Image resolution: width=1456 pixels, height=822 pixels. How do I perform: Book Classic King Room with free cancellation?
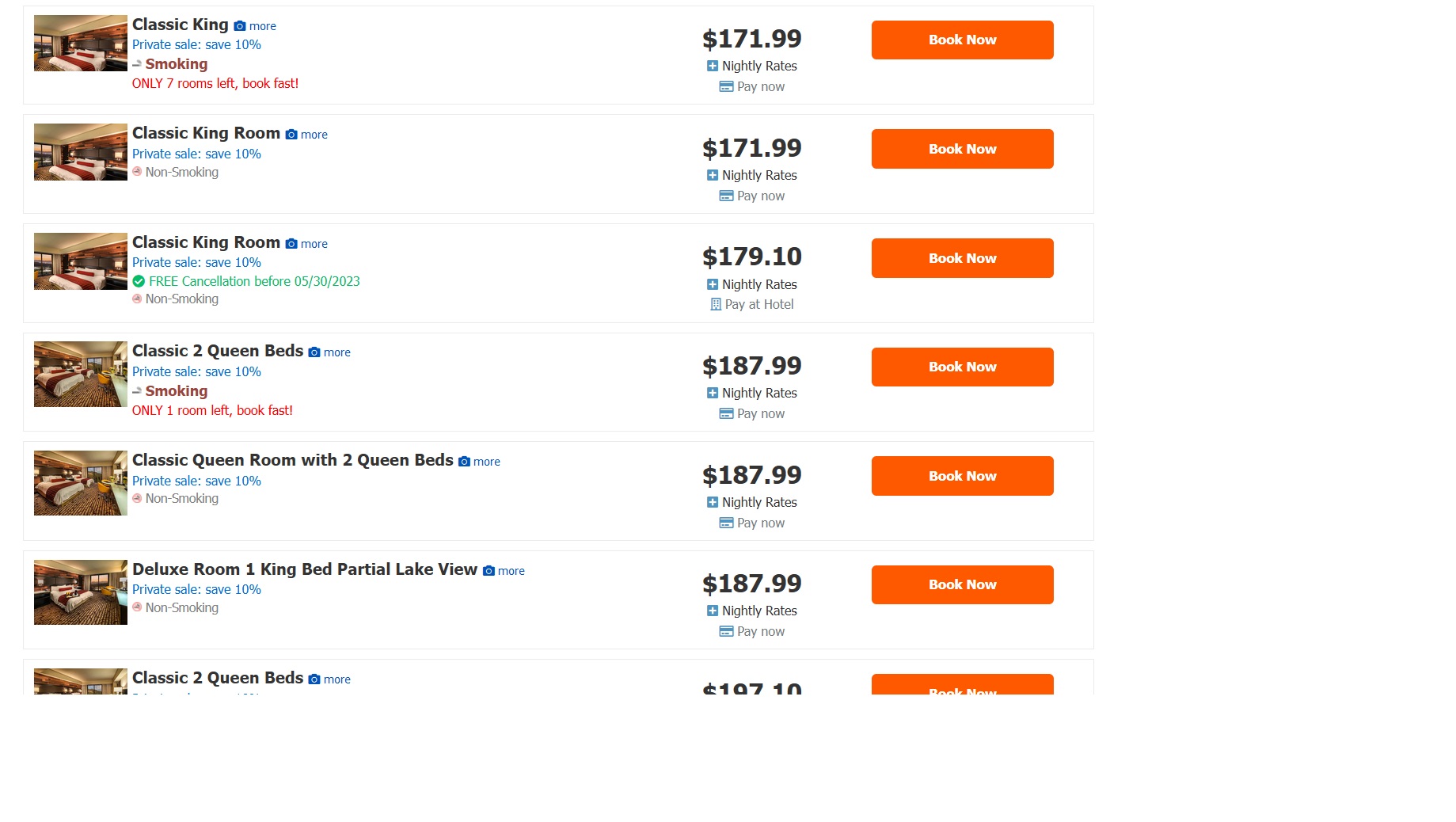coord(962,258)
